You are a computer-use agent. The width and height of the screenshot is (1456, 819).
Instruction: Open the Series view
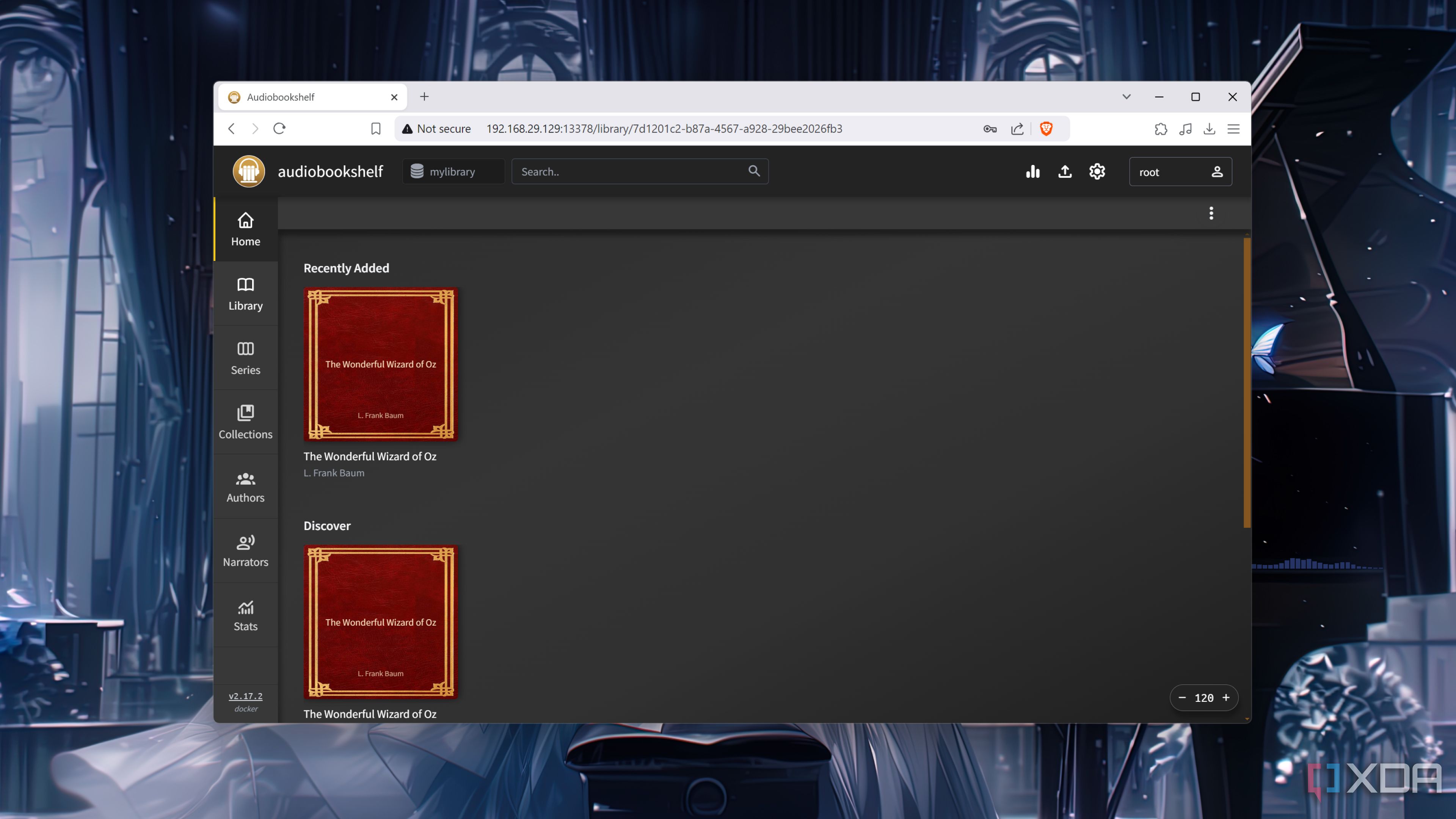(245, 357)
